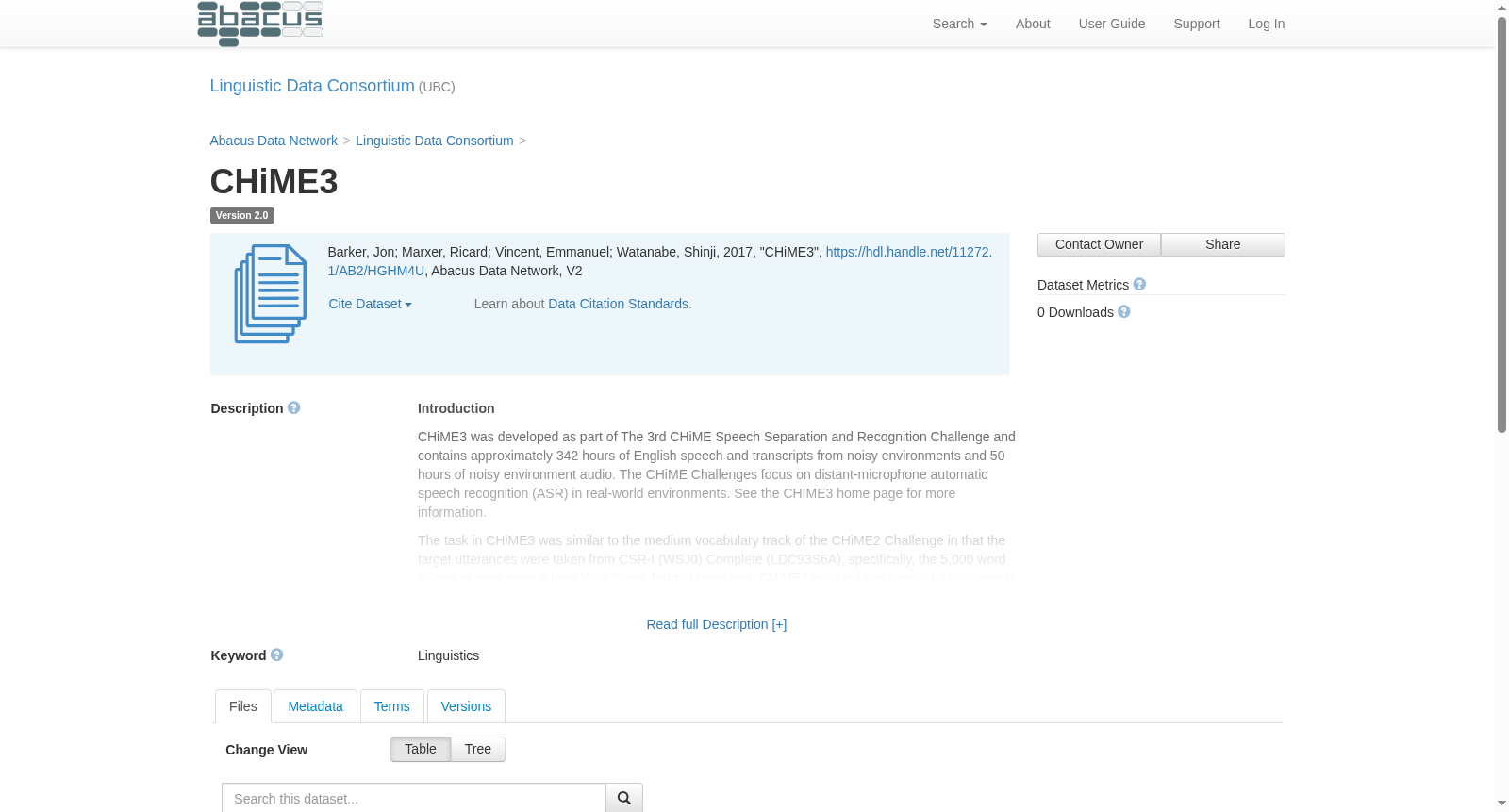Image resolution: width=1509 pixels, height=812 pixels.
Task: Click the Description help question icon
Action: click(294, 407)
